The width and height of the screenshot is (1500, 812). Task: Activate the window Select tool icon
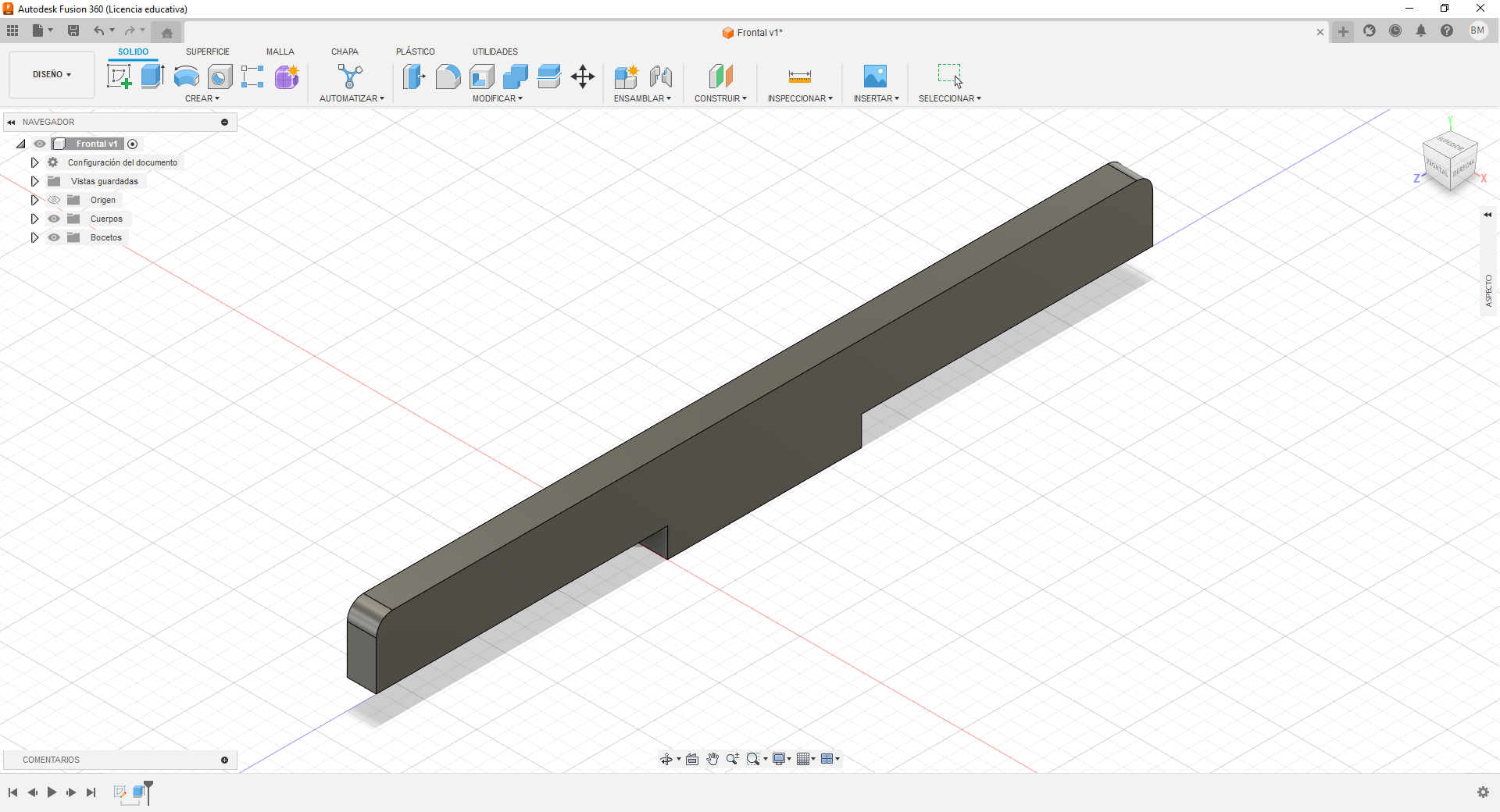coord(950,77)
